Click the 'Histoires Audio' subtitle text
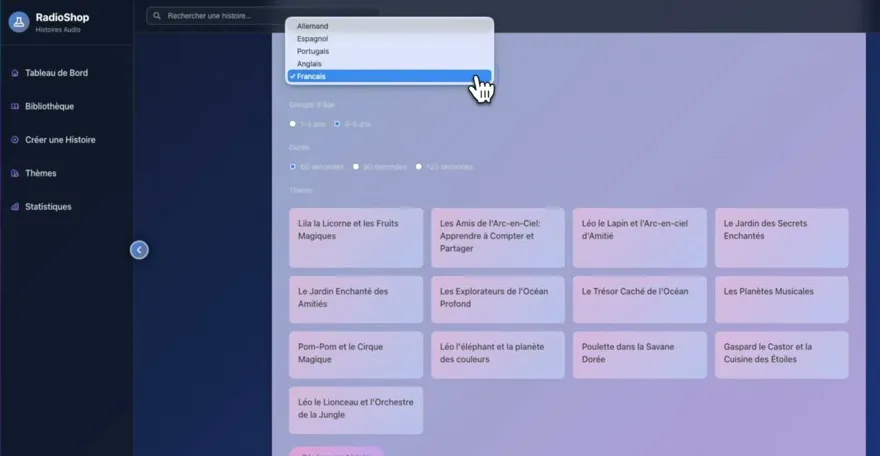The height and width of the screenshot is (456, 880). pos(58,30)
